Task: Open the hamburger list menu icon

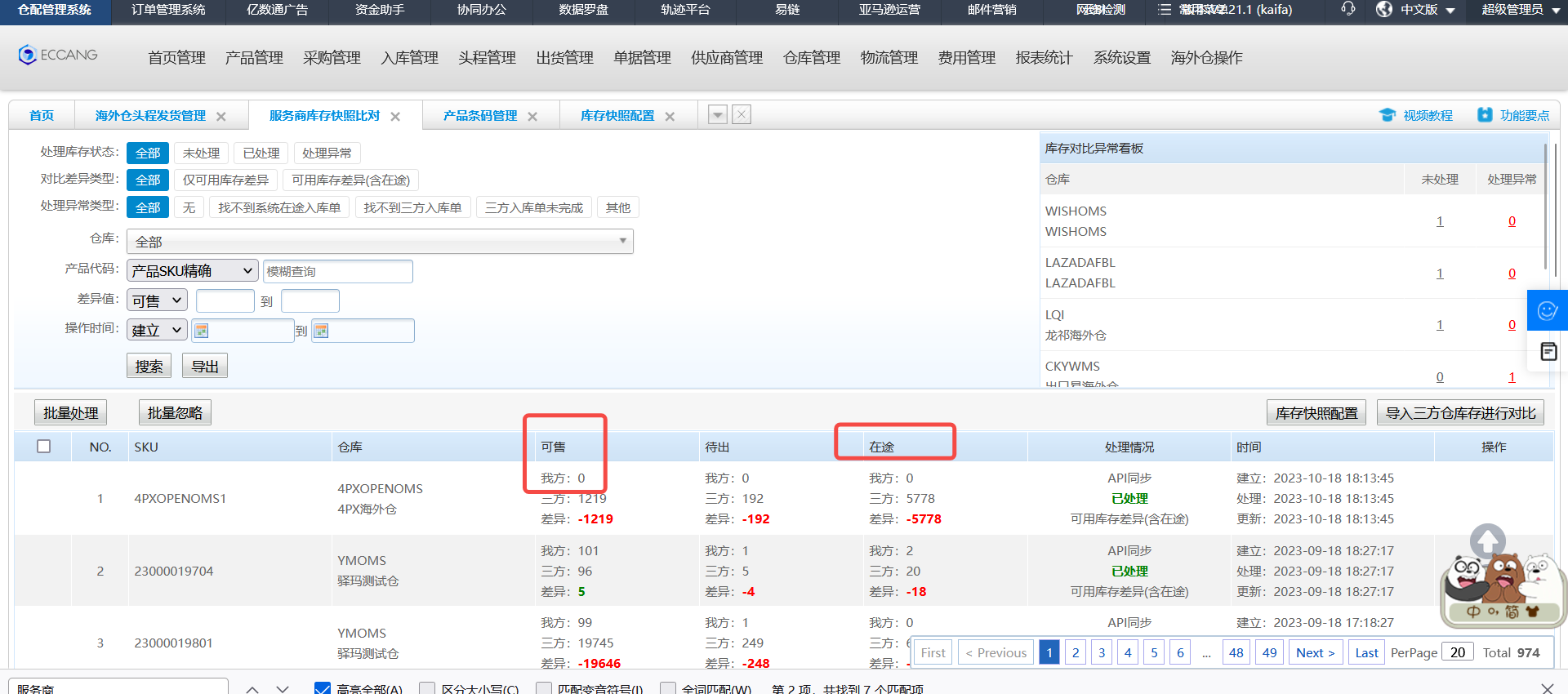Action: 1164,10
